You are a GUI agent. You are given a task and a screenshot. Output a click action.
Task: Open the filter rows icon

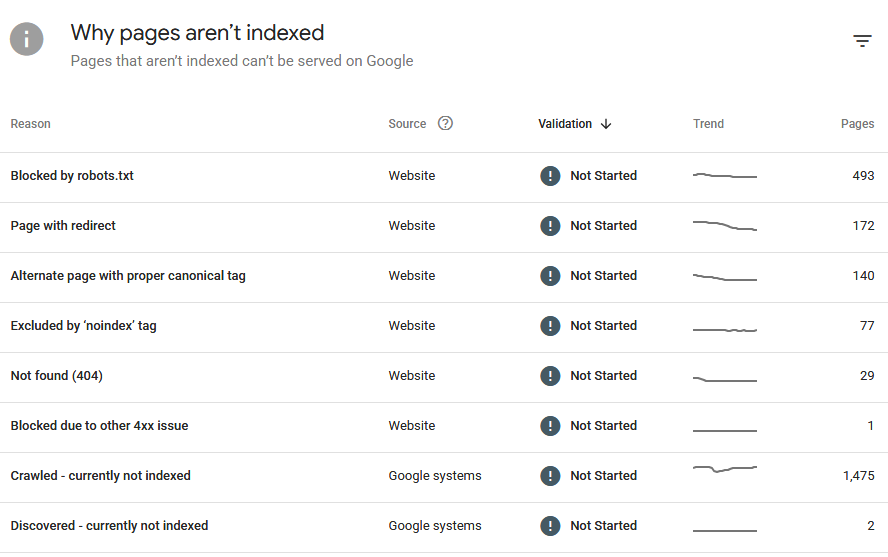tap(862, 41)
